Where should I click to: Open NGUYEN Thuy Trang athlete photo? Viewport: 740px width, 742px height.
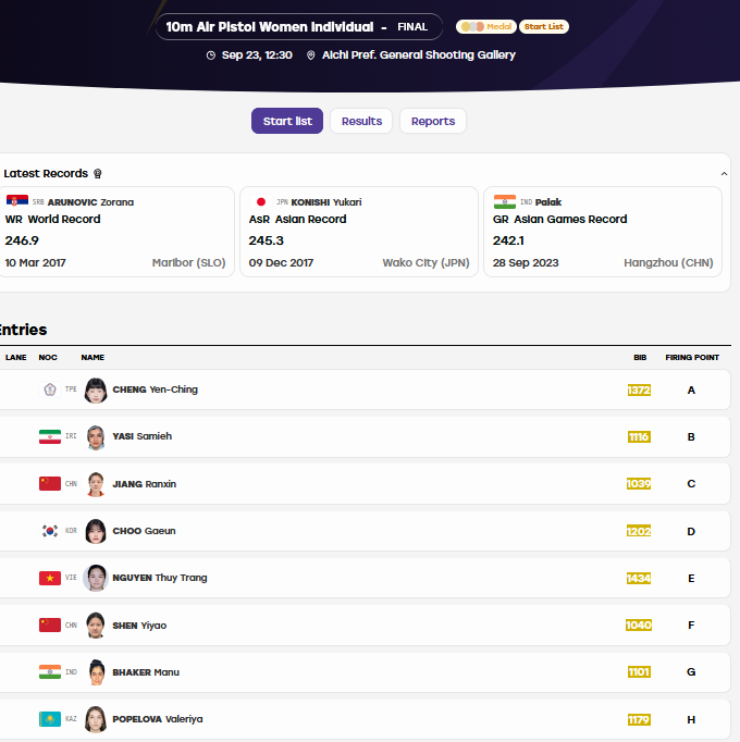(x=96, y=578)
